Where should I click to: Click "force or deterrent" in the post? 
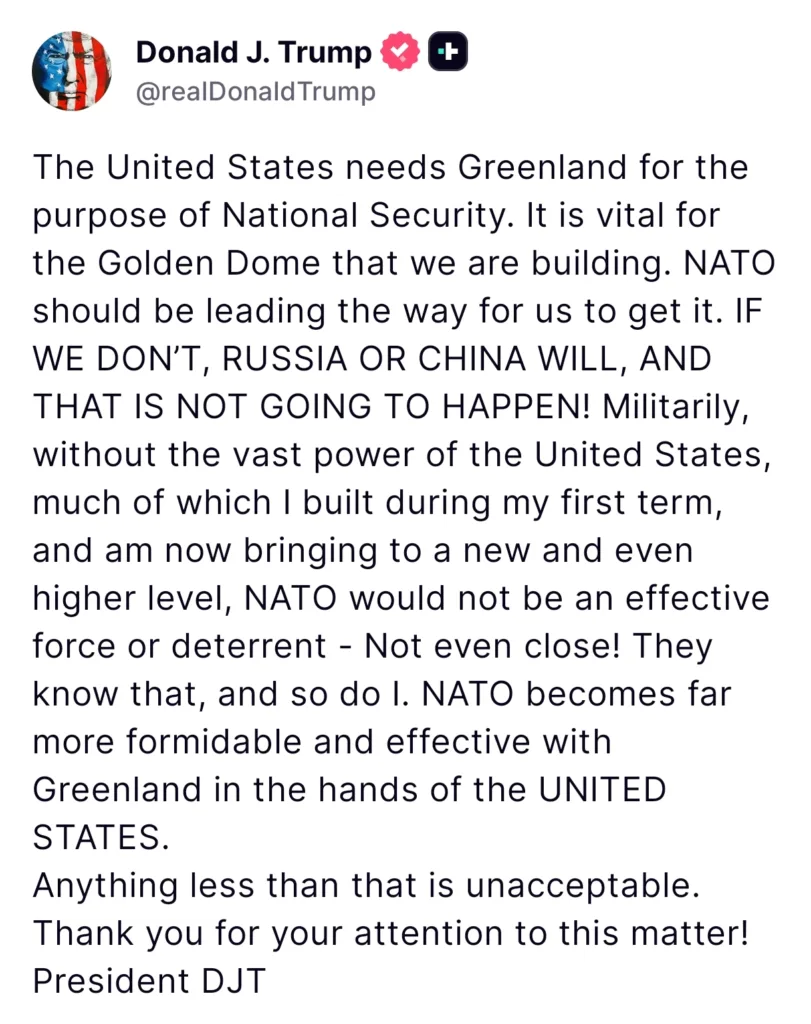point(180,646)
